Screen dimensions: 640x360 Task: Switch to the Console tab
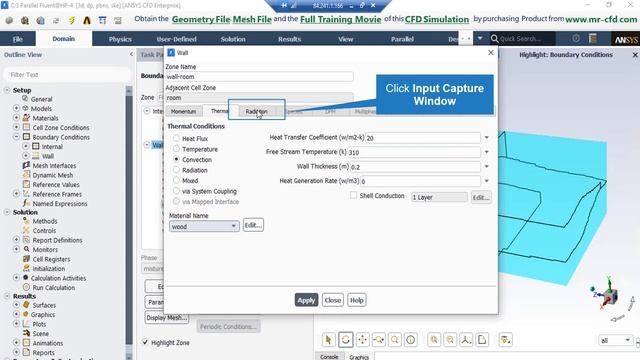click(x=329, y=357)
